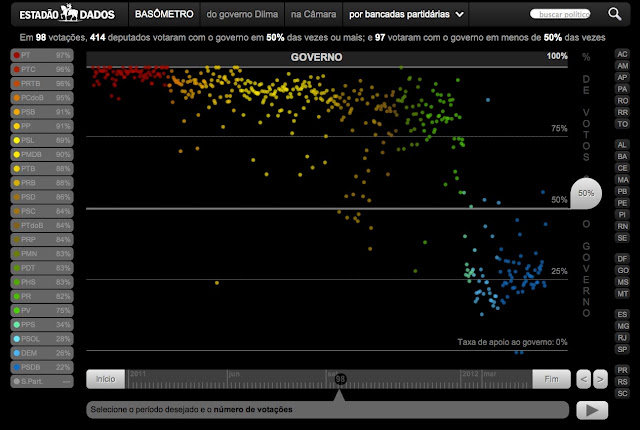Filter by state AP
The width and height of the screenshot is (640, 430).
pyautogui.click(x=622, y=77)
